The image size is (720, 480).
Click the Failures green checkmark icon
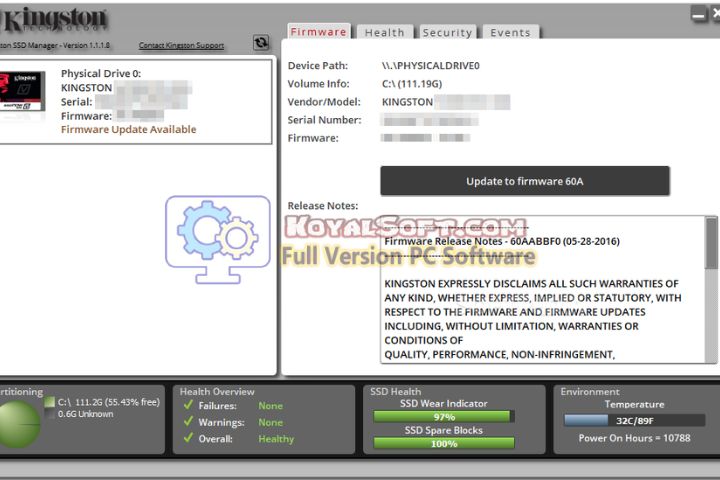coord(188,405)
